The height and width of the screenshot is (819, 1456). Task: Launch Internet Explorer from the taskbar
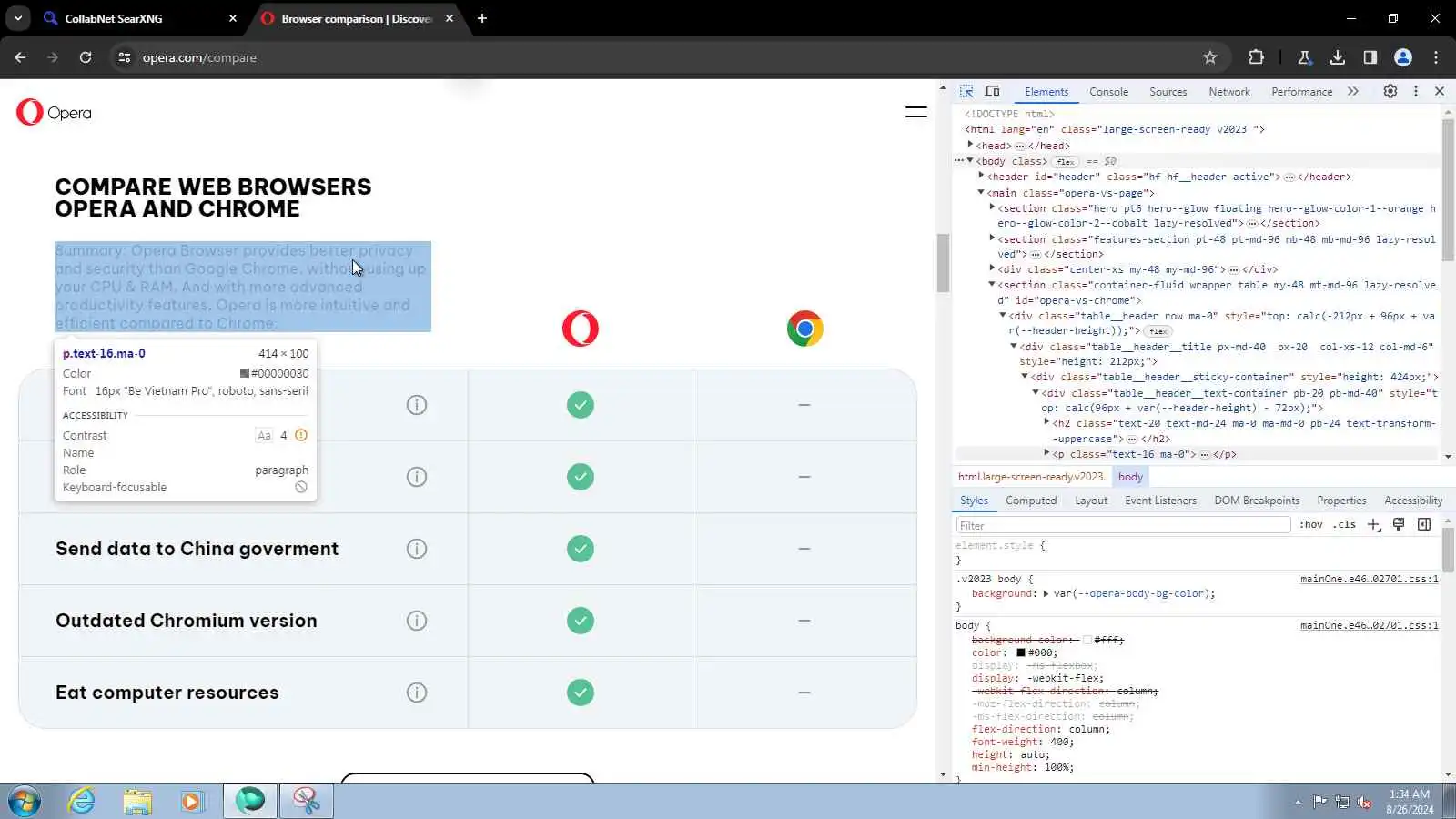click(x=82, y=802)
